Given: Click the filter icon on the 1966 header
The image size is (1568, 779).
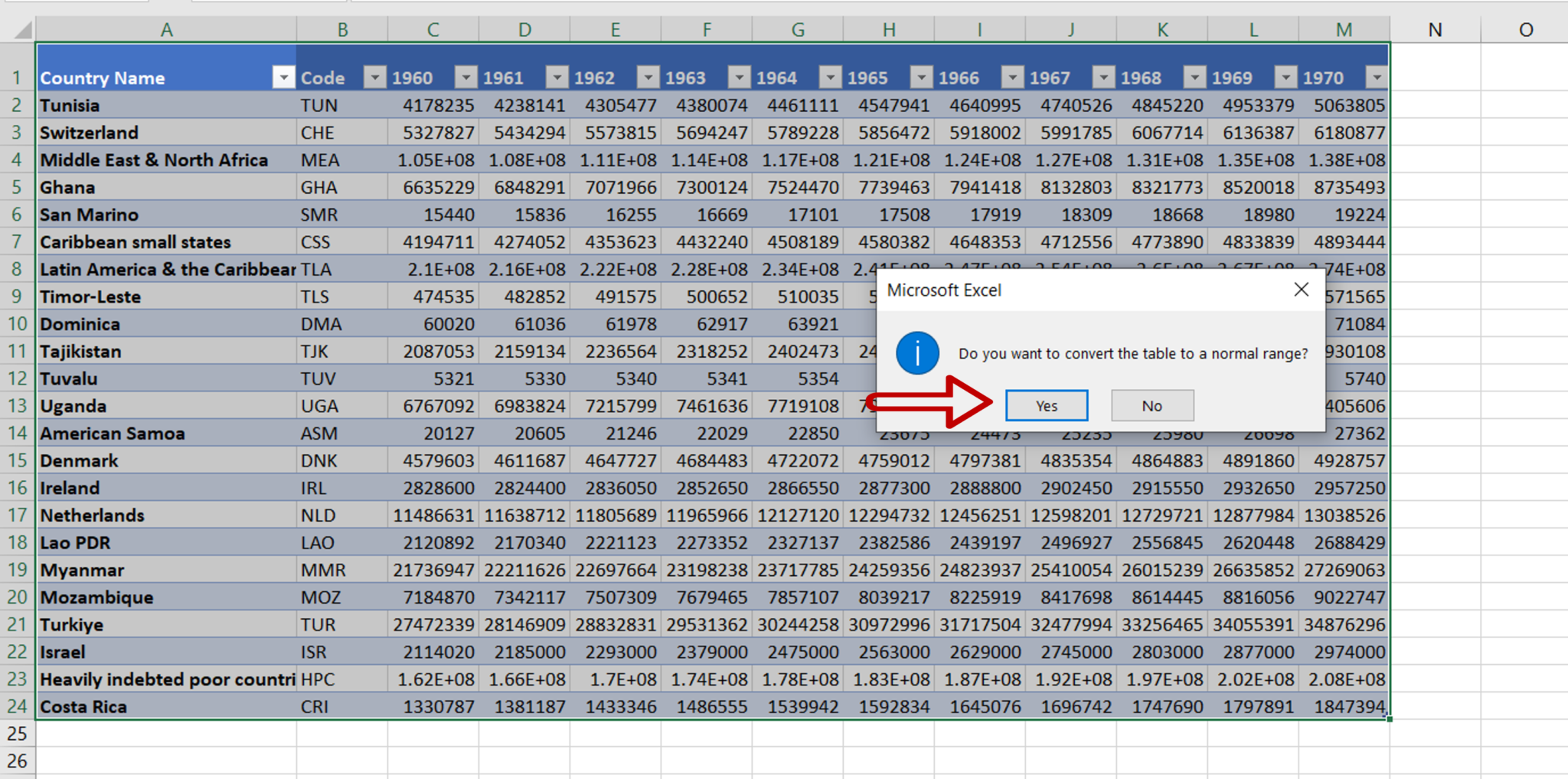Looking at the screenshot, I should click(x=1012, y=77).
